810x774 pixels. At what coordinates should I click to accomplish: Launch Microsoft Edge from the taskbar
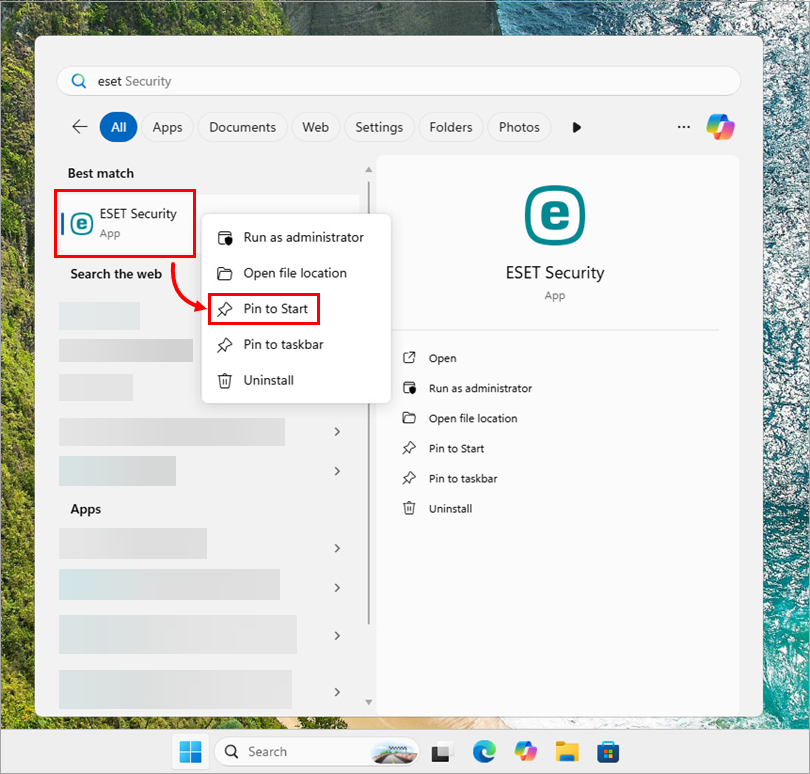tap(484, 751)
